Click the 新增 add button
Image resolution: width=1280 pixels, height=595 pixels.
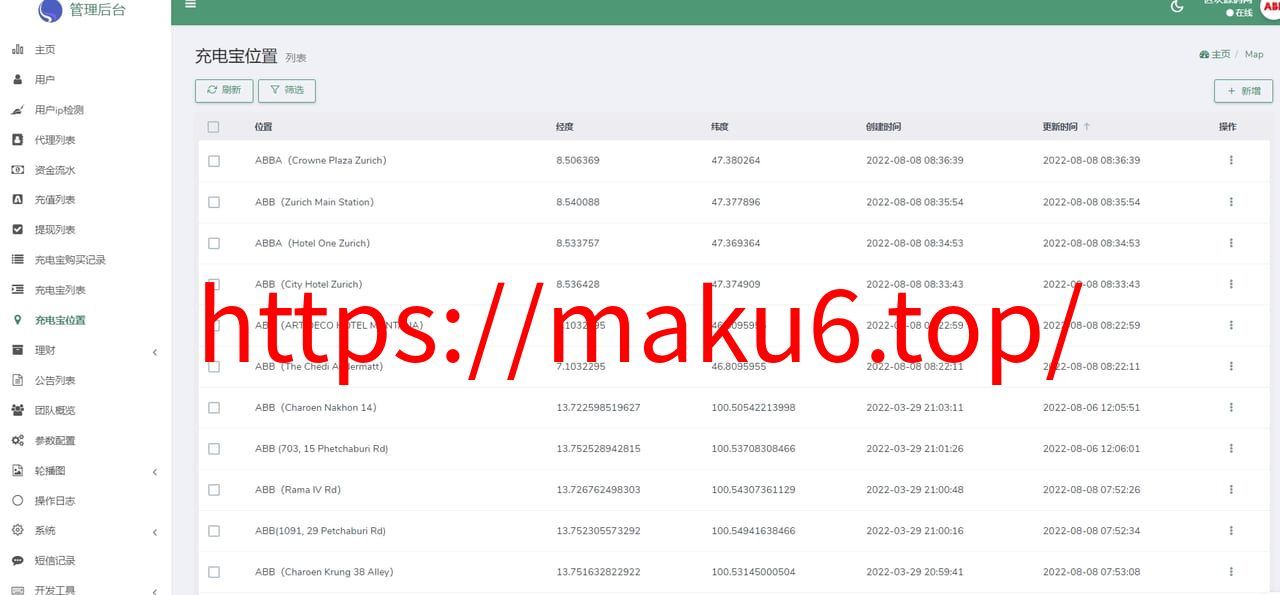(1243, 91)
